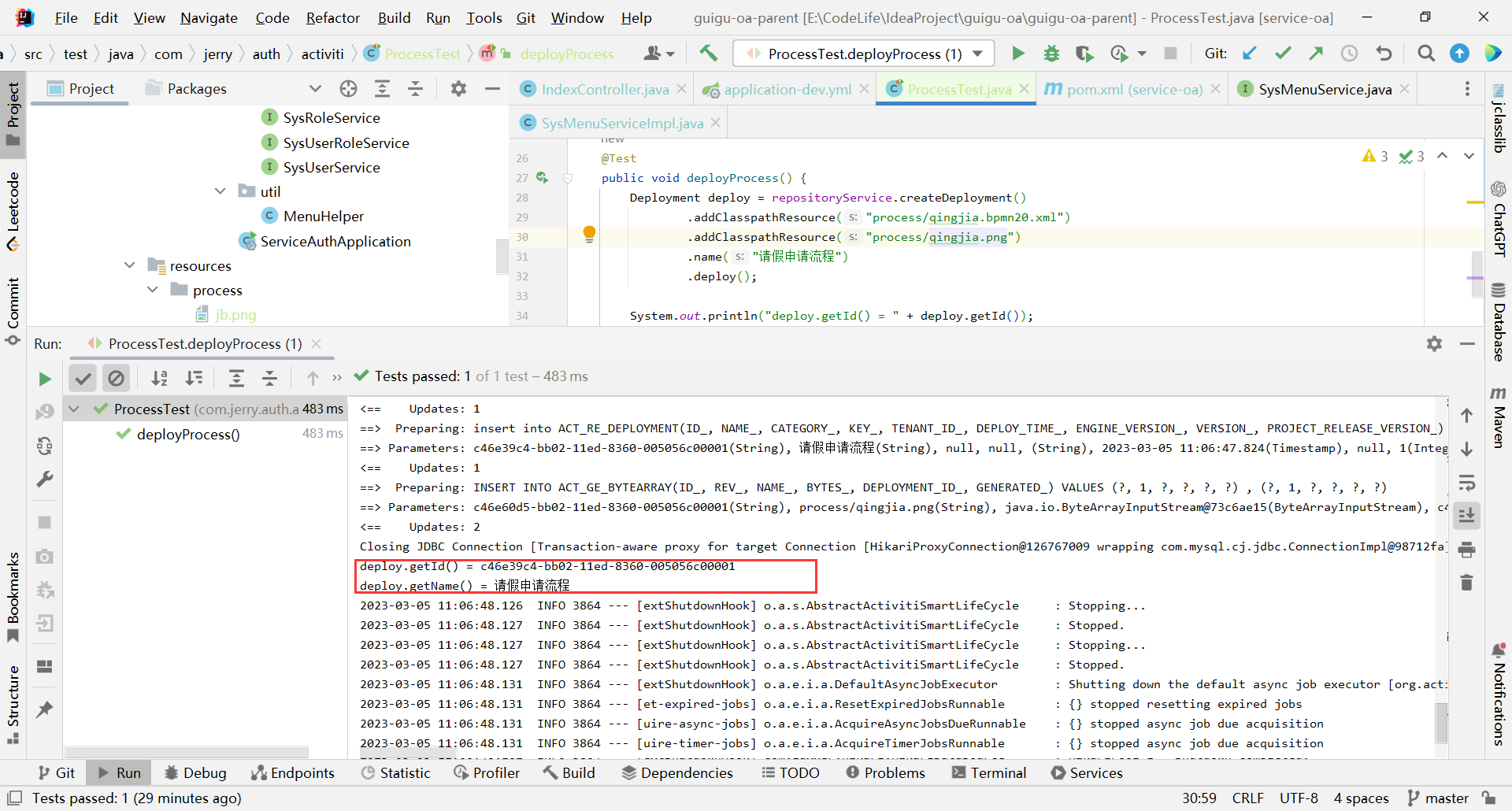
Task: Open the Refactor menu
Action: [332, 17]
